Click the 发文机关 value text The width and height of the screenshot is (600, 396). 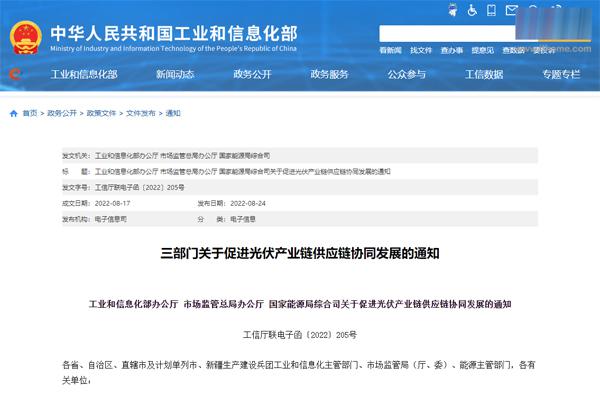pos(183,156)
